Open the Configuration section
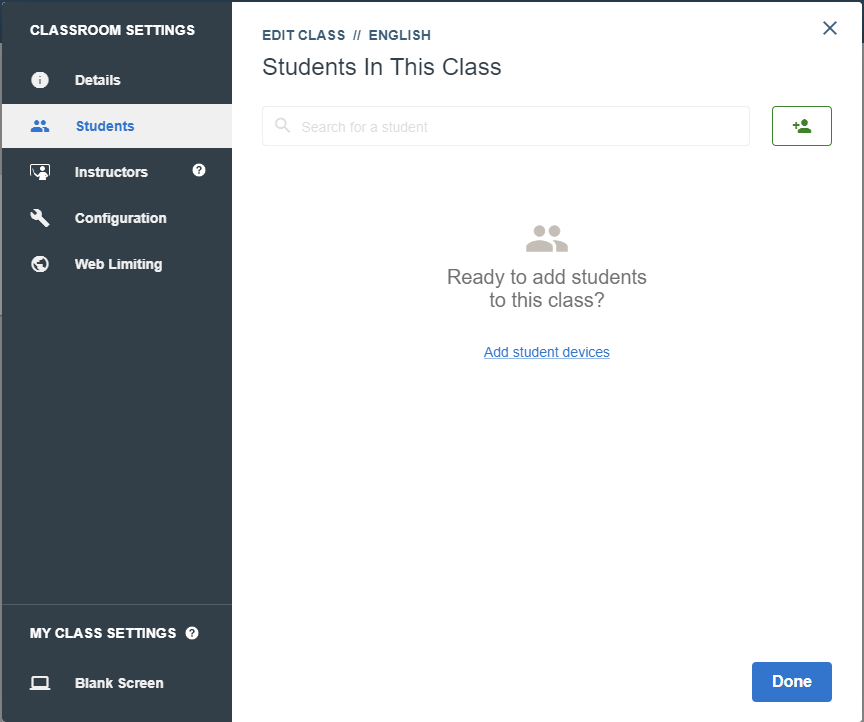The image size is (864, 722). pyautogui.click(x=117, y=218)
